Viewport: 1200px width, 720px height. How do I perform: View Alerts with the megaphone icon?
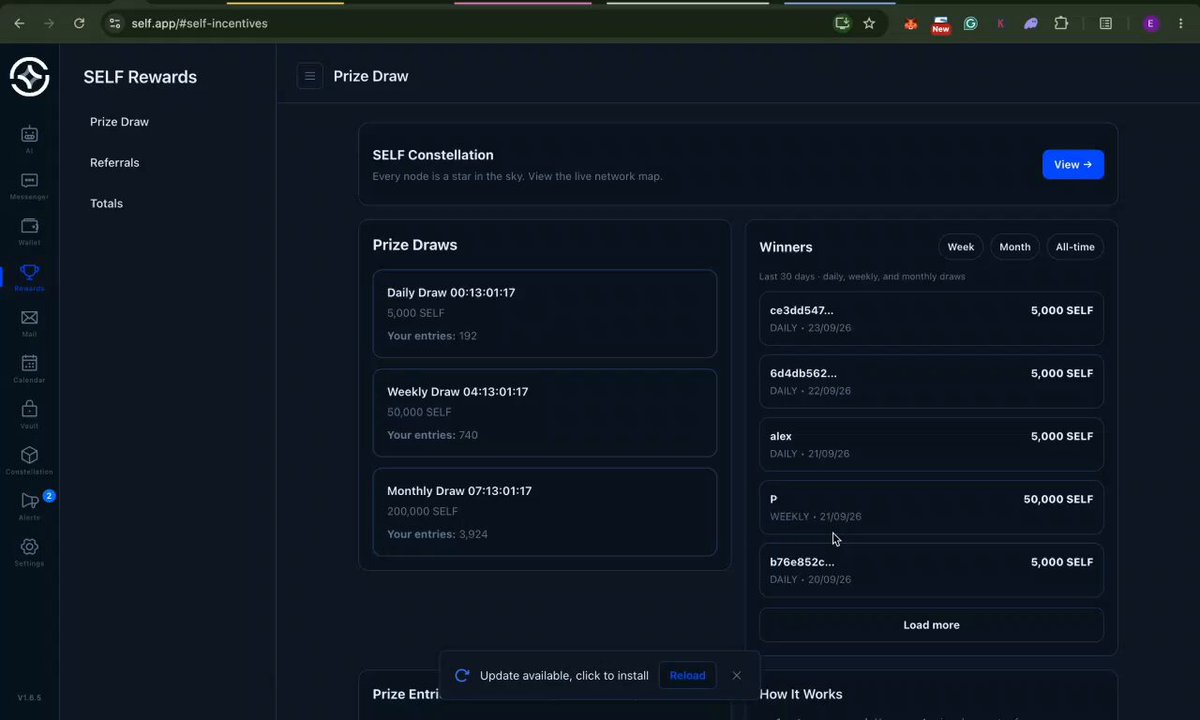pyautogui.click(x=29, y=505)
